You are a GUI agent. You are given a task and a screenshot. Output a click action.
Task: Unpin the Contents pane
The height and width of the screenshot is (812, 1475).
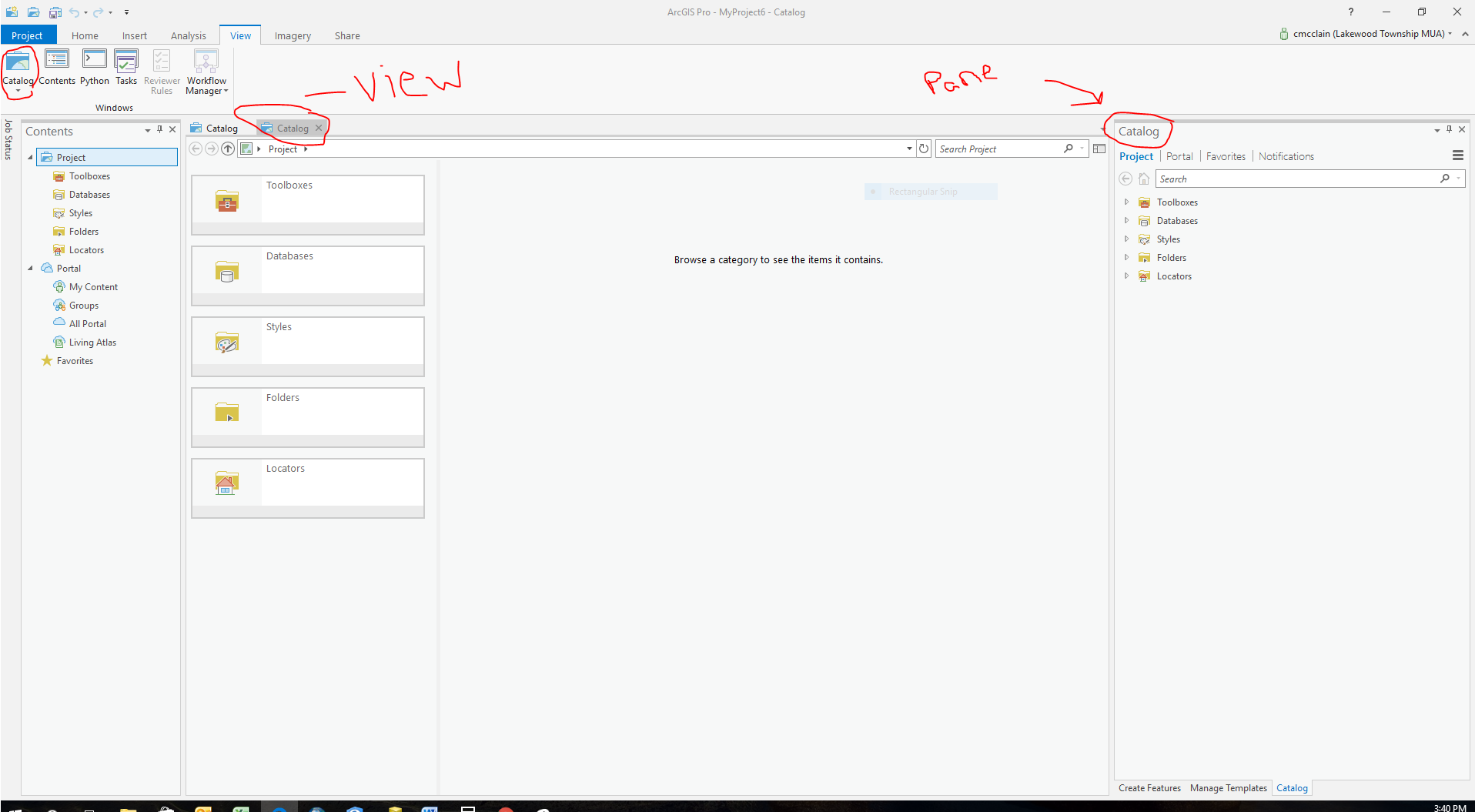tap(160, 129)
